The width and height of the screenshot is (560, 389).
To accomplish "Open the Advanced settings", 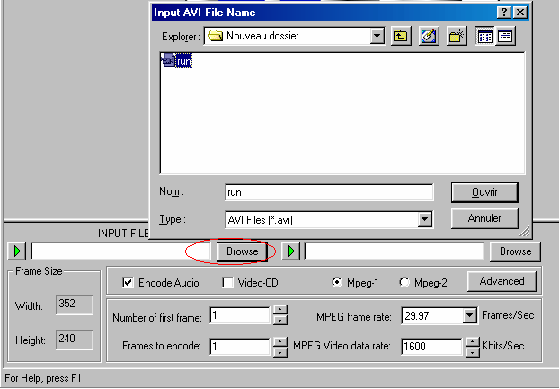I will pyautogui.click(x=502, y=281).
